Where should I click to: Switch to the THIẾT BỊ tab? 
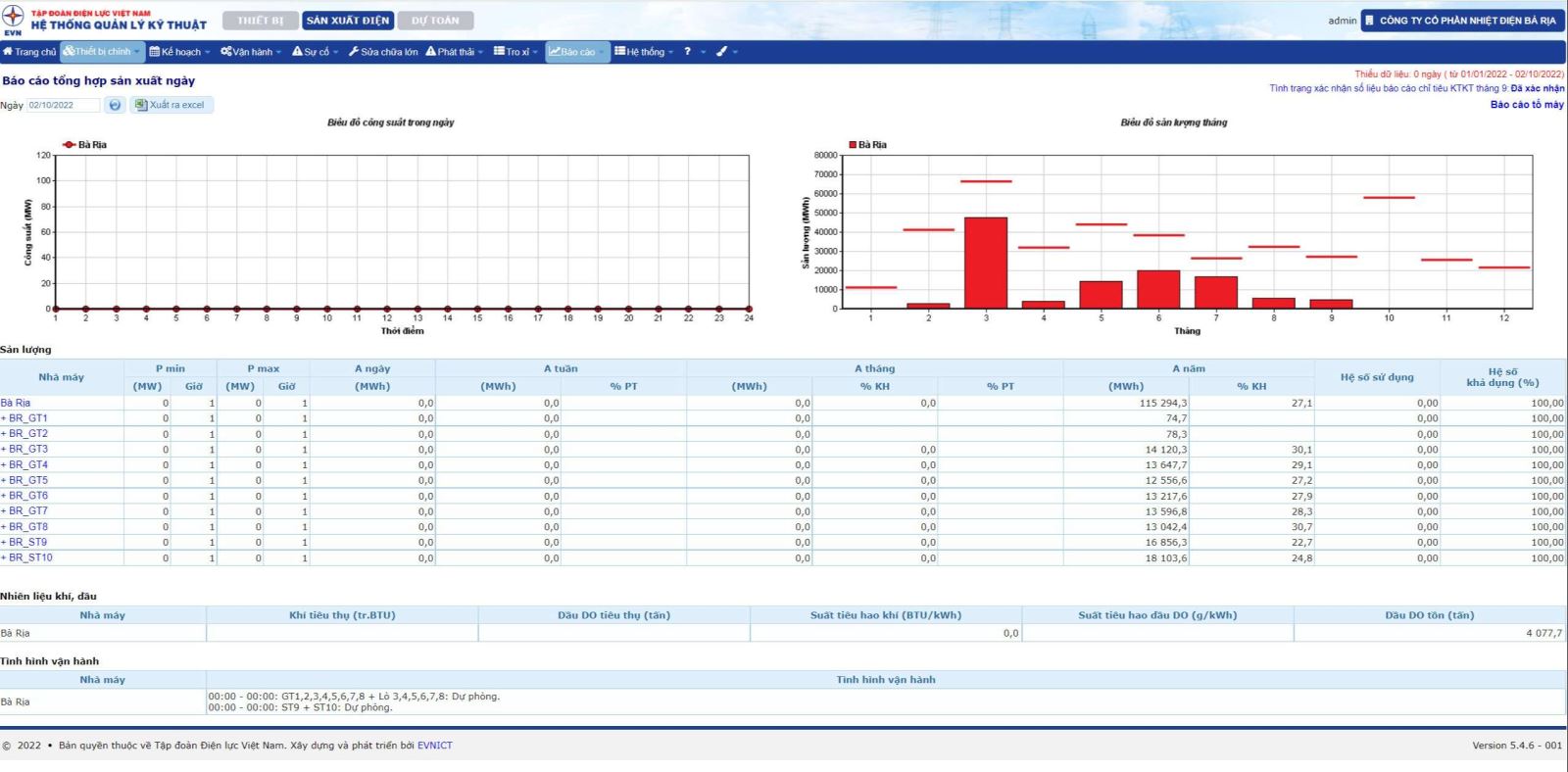coord(260,21)
